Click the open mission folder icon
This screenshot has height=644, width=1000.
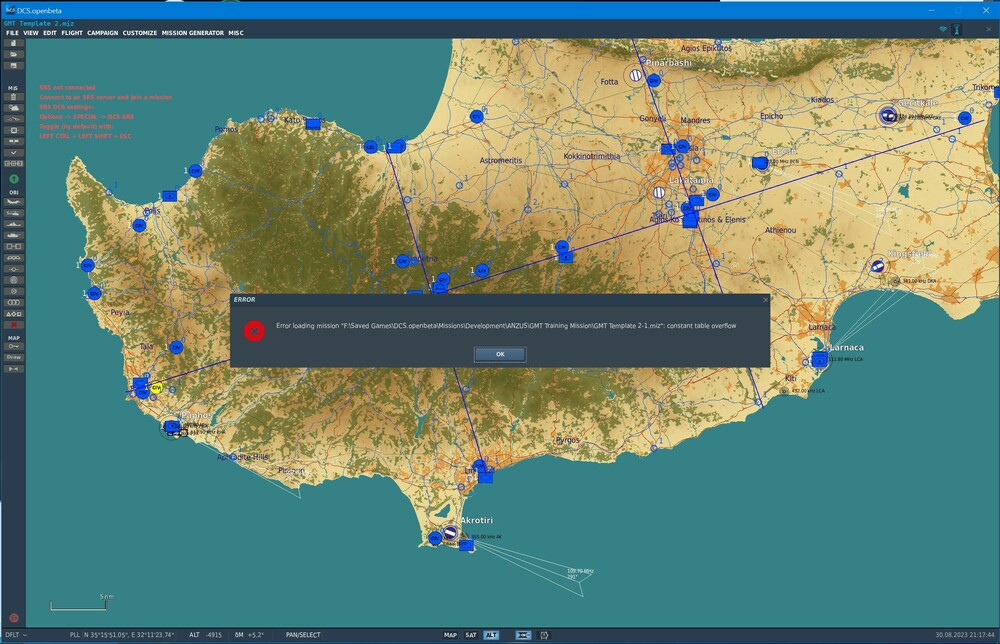coord(14,54)
